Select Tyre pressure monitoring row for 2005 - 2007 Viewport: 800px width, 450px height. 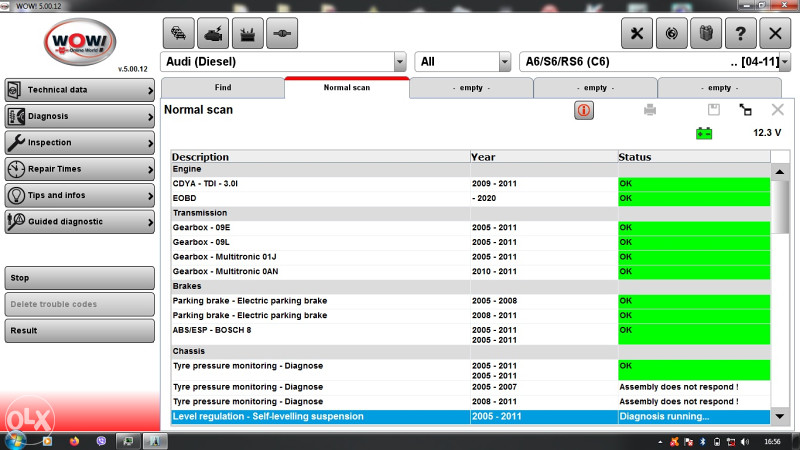(470, 387)
